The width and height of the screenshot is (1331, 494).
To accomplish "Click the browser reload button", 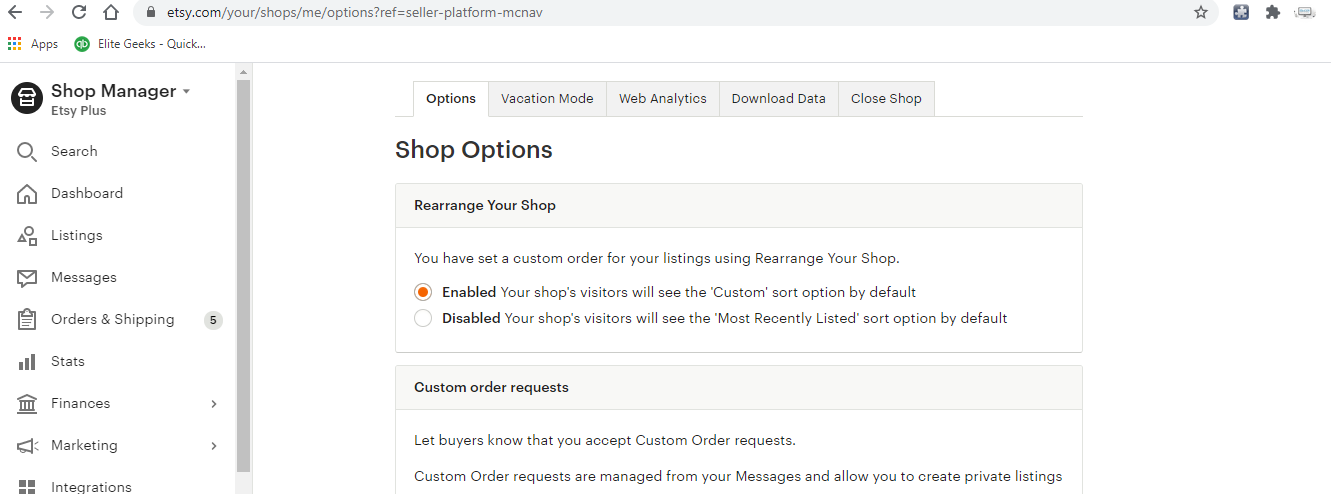I will pyautogui.click(x=79, y=13).
